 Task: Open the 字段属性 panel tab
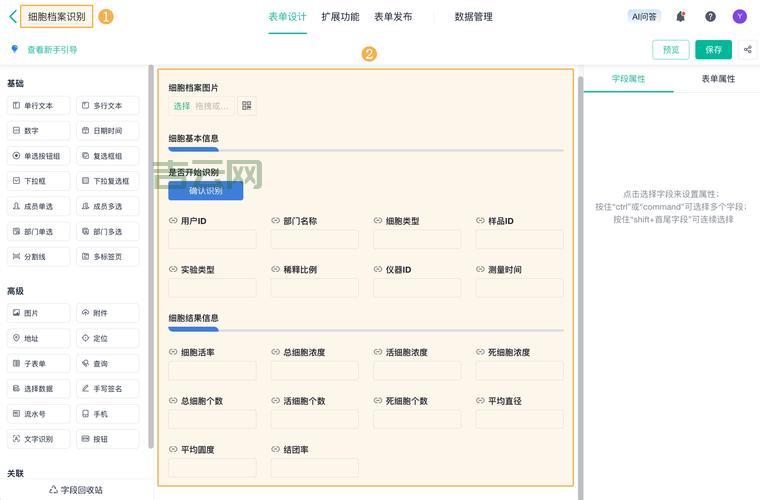[628, 79]
